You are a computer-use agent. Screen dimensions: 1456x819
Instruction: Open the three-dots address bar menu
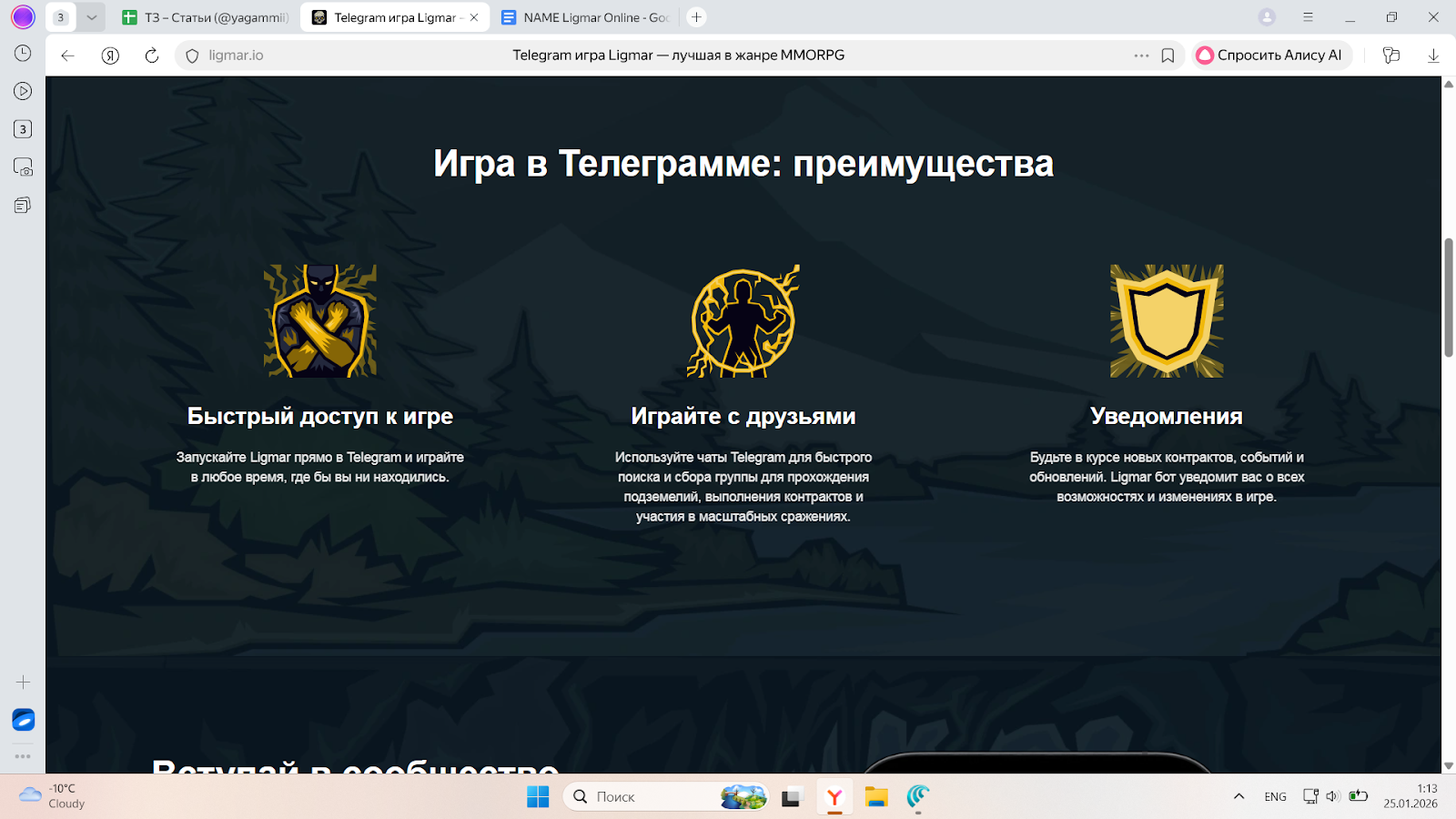coord(1141,56)
